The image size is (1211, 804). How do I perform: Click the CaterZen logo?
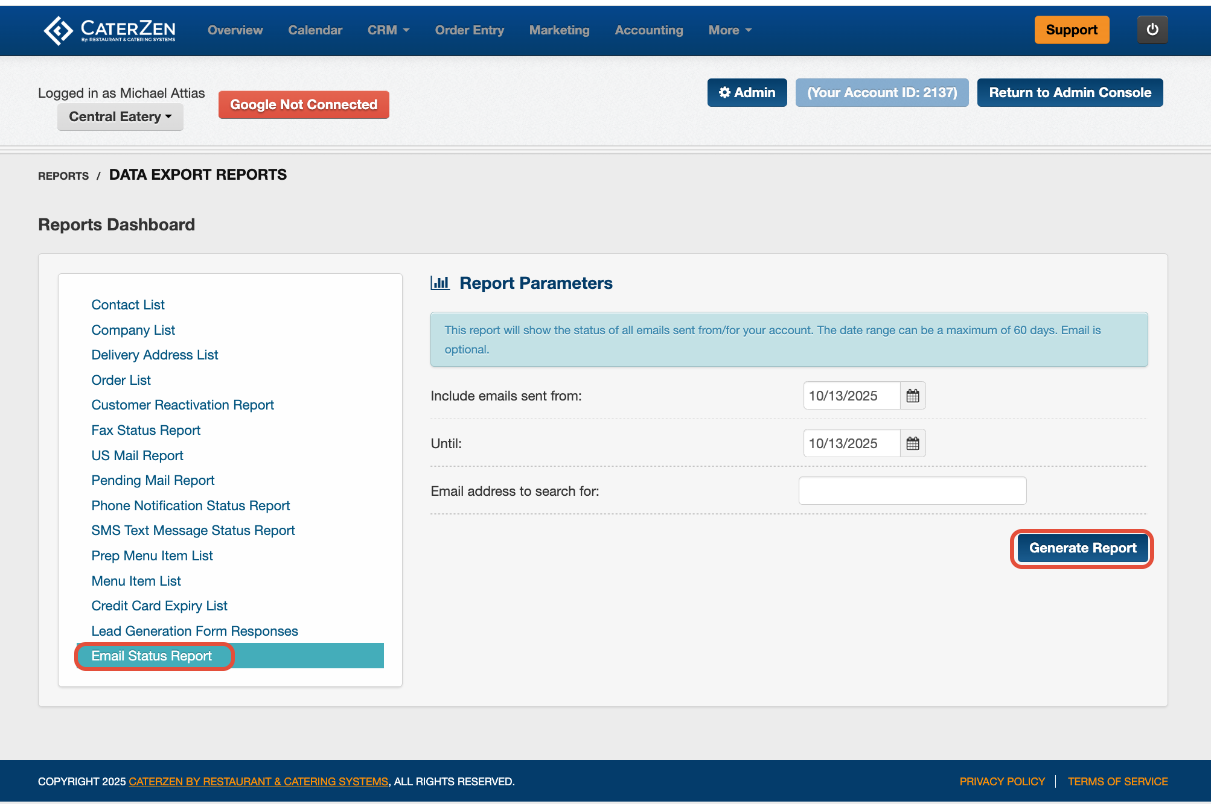(110, 30)
